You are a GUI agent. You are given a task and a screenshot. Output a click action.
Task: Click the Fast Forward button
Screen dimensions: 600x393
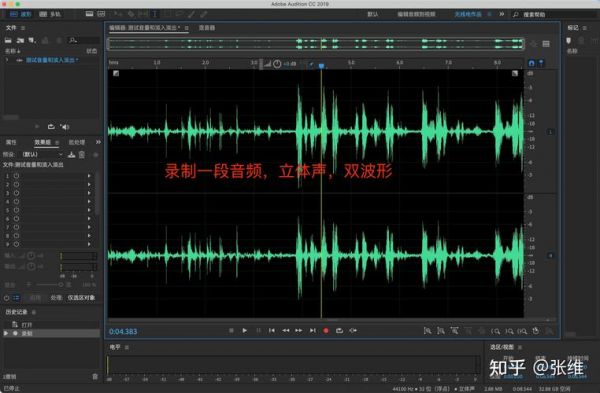click(x=299, y=330)
